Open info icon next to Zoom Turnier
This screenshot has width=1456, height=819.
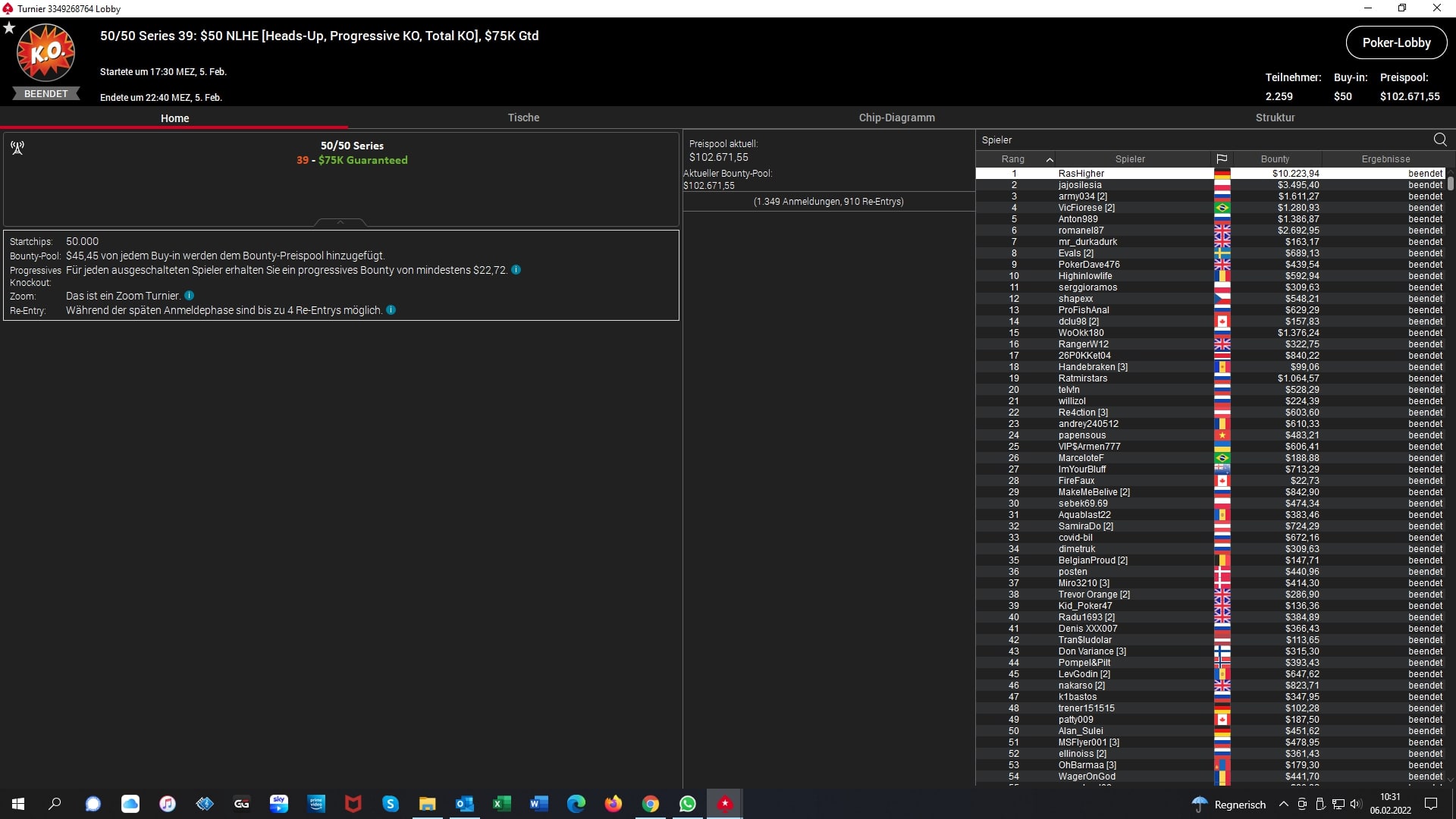[190, 296]
